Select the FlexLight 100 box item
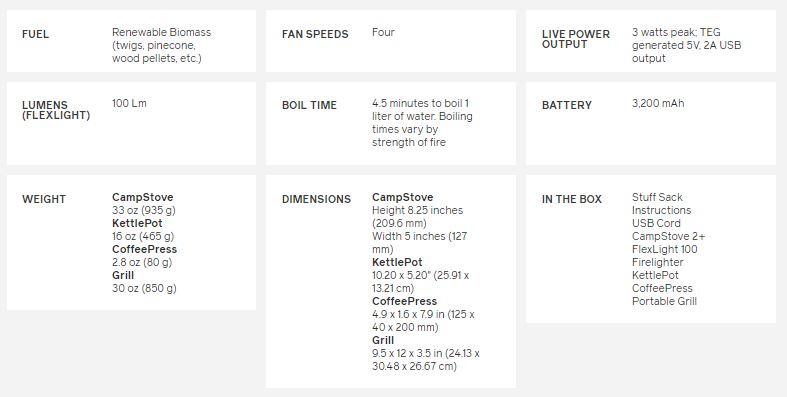 pyautogui.click(x=665, y=249)
